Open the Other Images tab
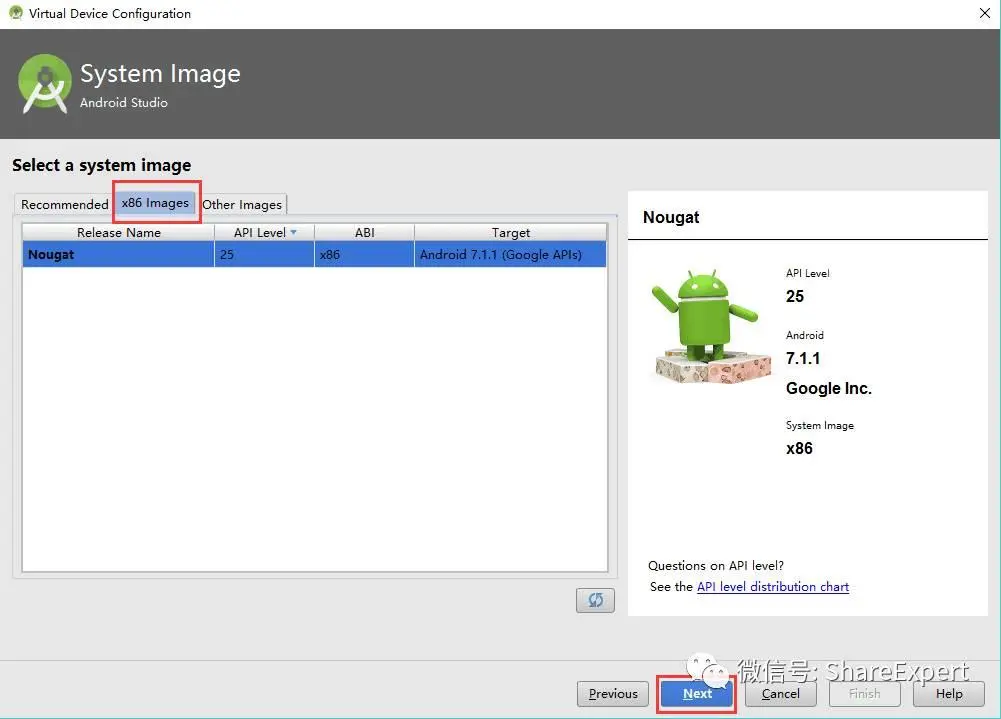This screenshot has height=719, width=1001. 242,204
